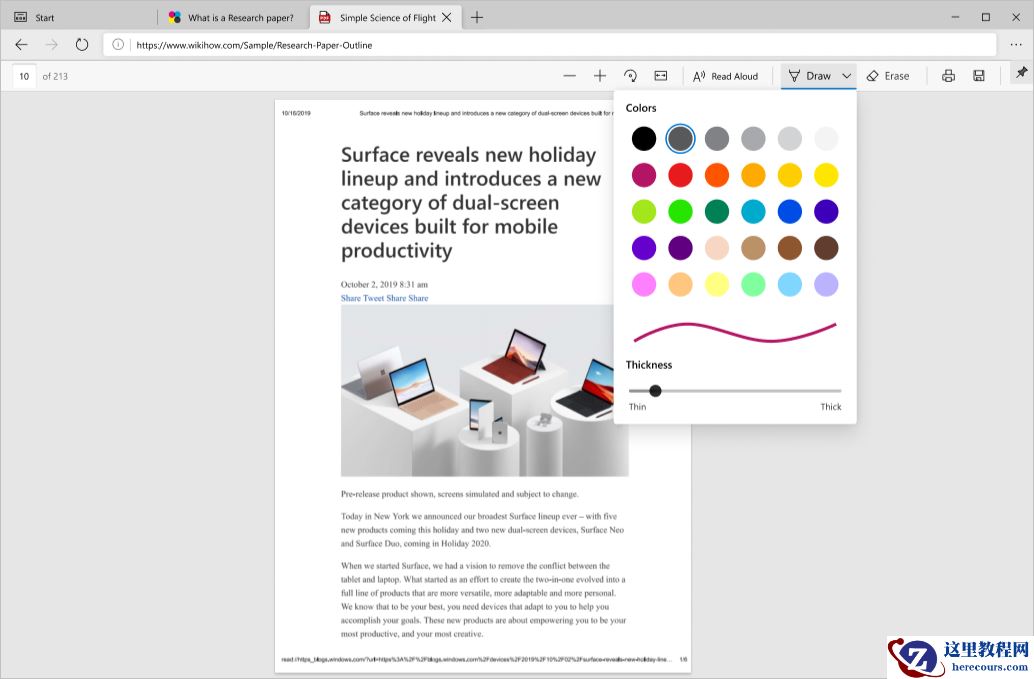Pick the beige skin-tone swatch

point(717,248)
